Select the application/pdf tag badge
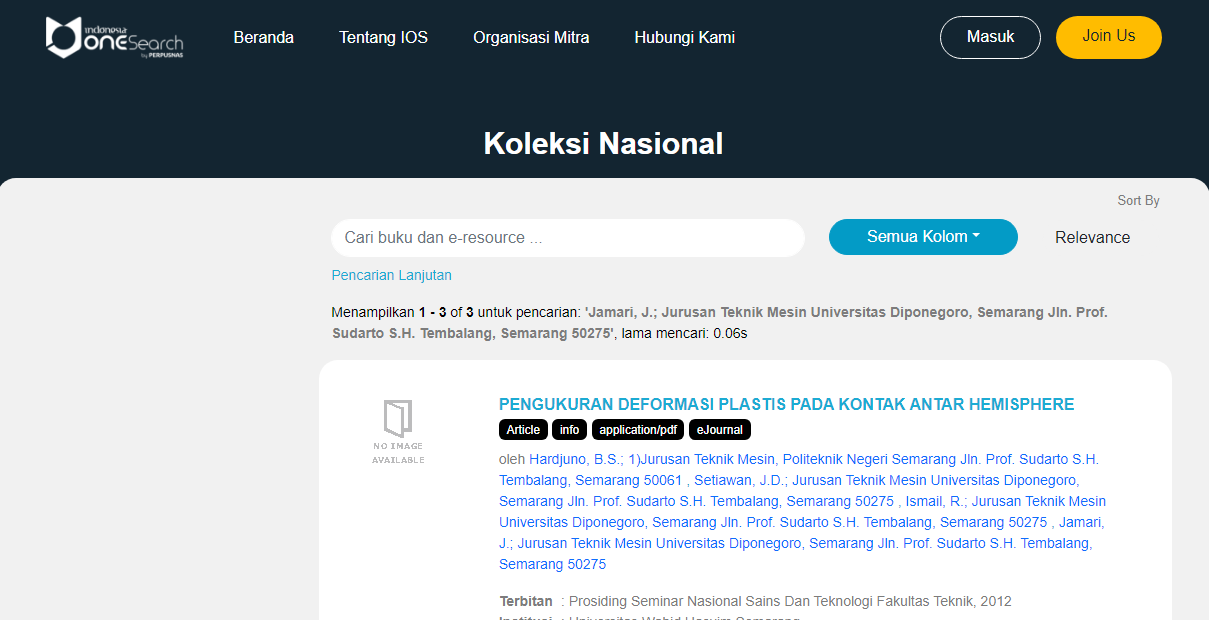1209x620 pixels. (637, 430)
